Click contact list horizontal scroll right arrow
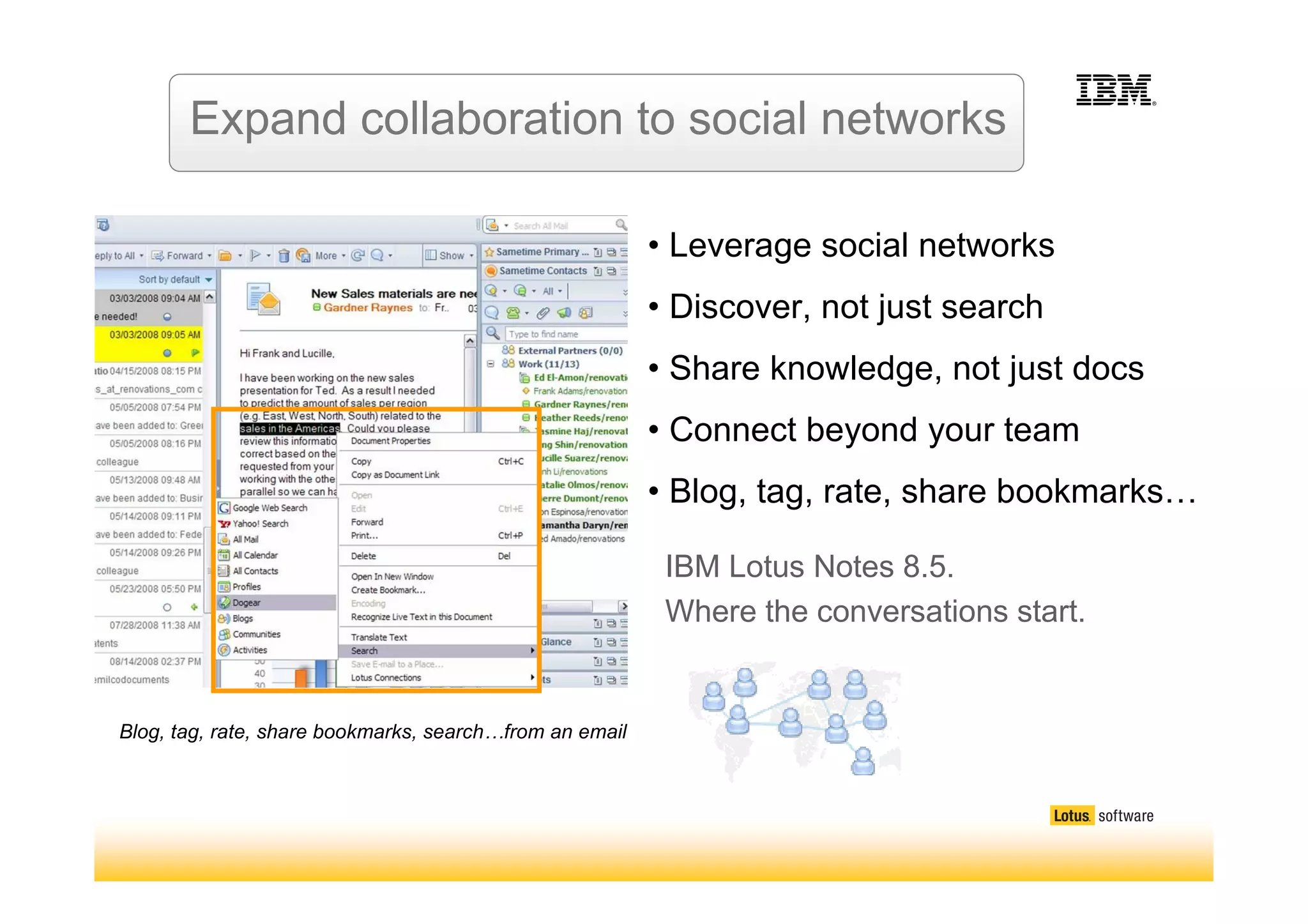Screen dimensions: 1308x924 (623, 606)
